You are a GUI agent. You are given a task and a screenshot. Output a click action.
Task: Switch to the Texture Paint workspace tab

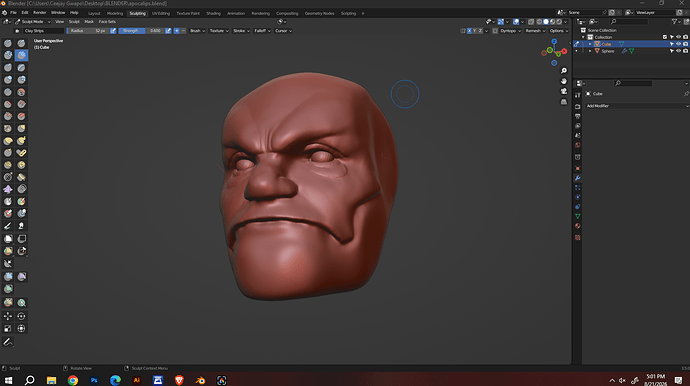(x=188, y=13)
